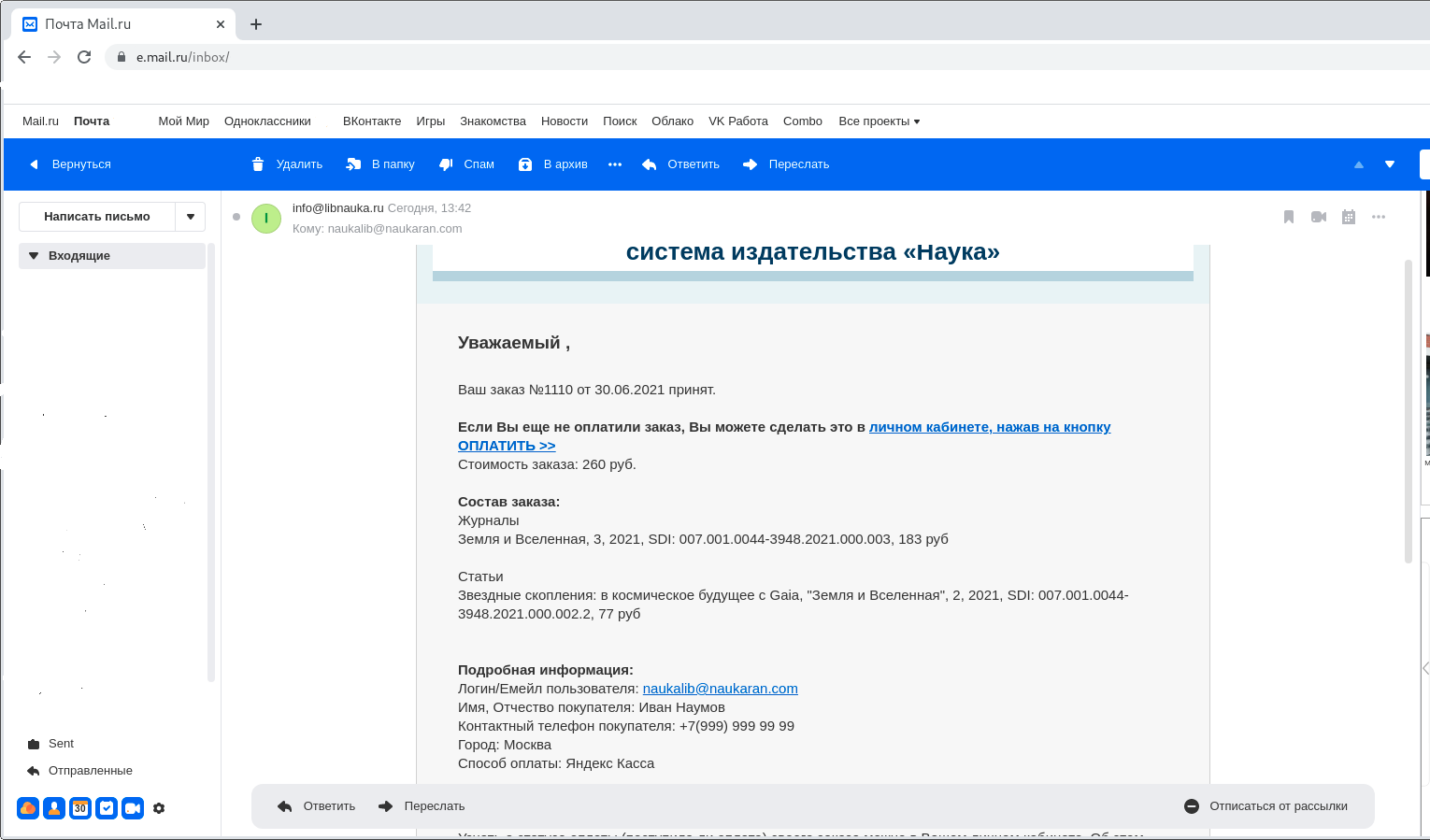
Task: Open Облако in the portal bar
Action: 672,121
